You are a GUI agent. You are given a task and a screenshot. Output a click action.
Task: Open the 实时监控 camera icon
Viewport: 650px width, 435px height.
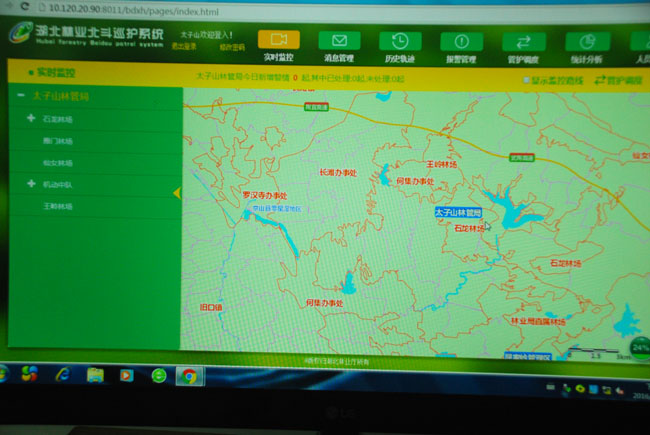(x=278, y=40)
